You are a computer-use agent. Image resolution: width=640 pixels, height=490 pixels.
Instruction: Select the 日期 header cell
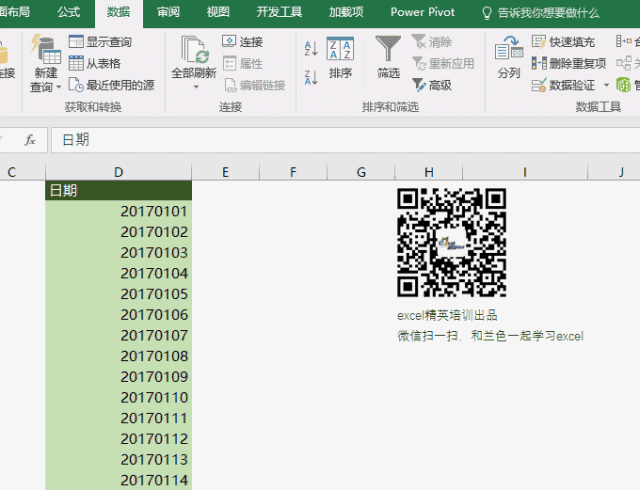pos(118,191)
